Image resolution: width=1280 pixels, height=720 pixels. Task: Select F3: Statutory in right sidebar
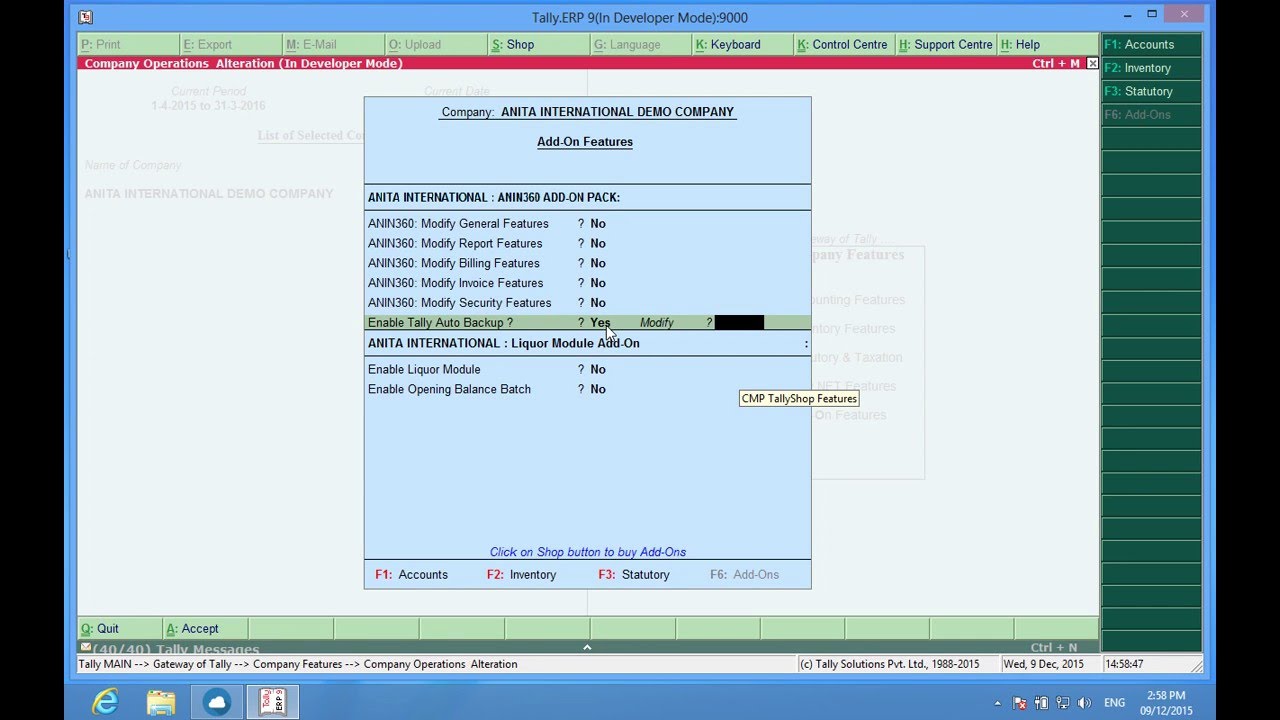coord(1151,91)
